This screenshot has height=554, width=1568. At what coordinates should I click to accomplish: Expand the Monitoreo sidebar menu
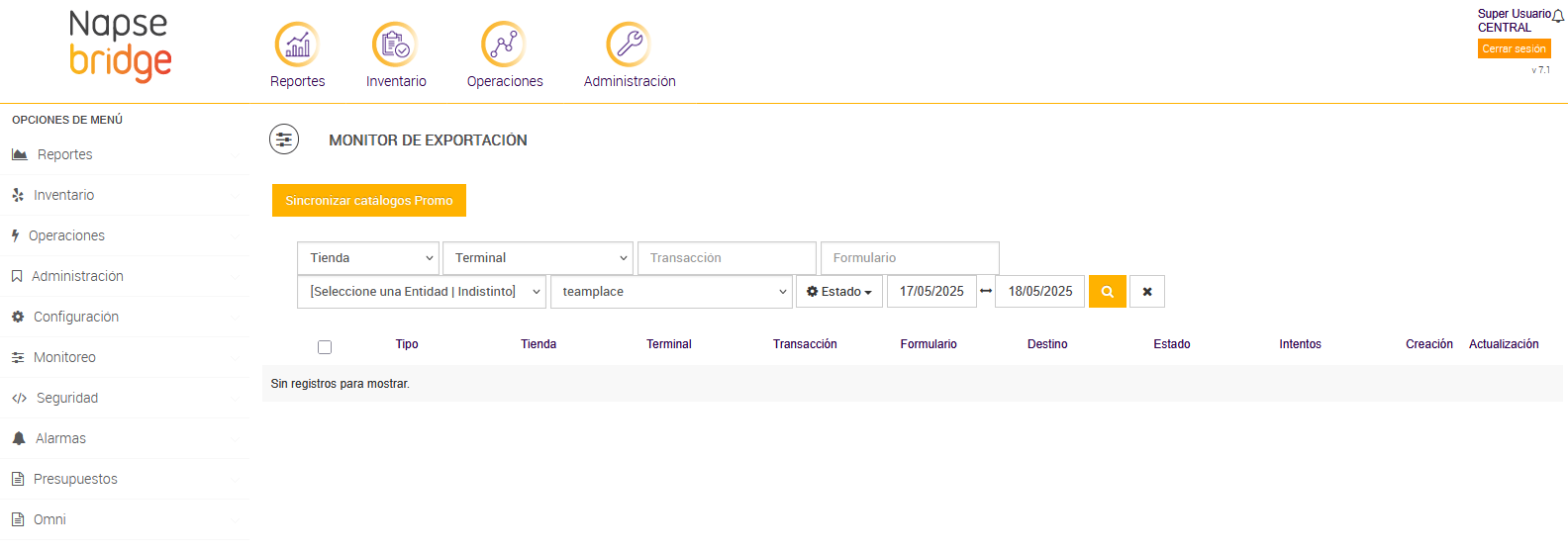pos(125,357)
